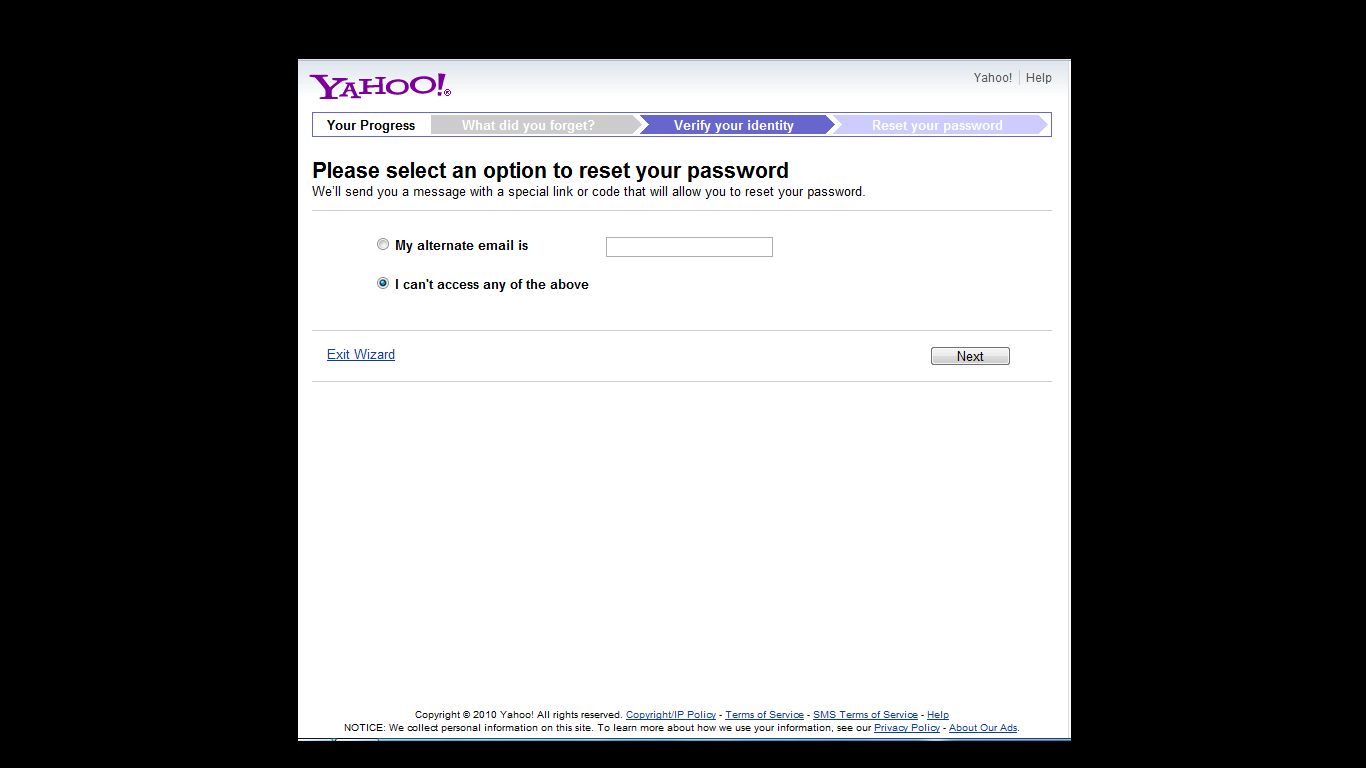Click the 'Reset your password' progress step
Viewport: 1366px width, 768px height.
937,125
